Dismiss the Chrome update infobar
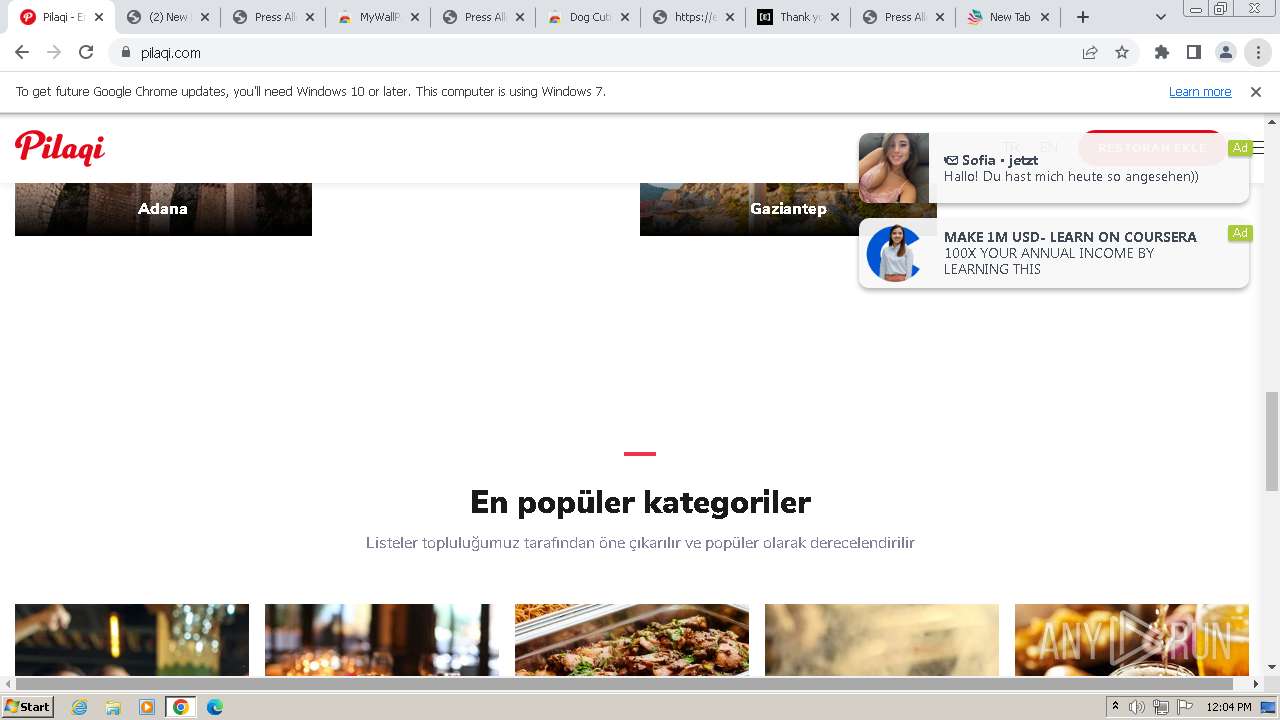The height and width of the screenshot is (720, 1280). coord(1256,92)
